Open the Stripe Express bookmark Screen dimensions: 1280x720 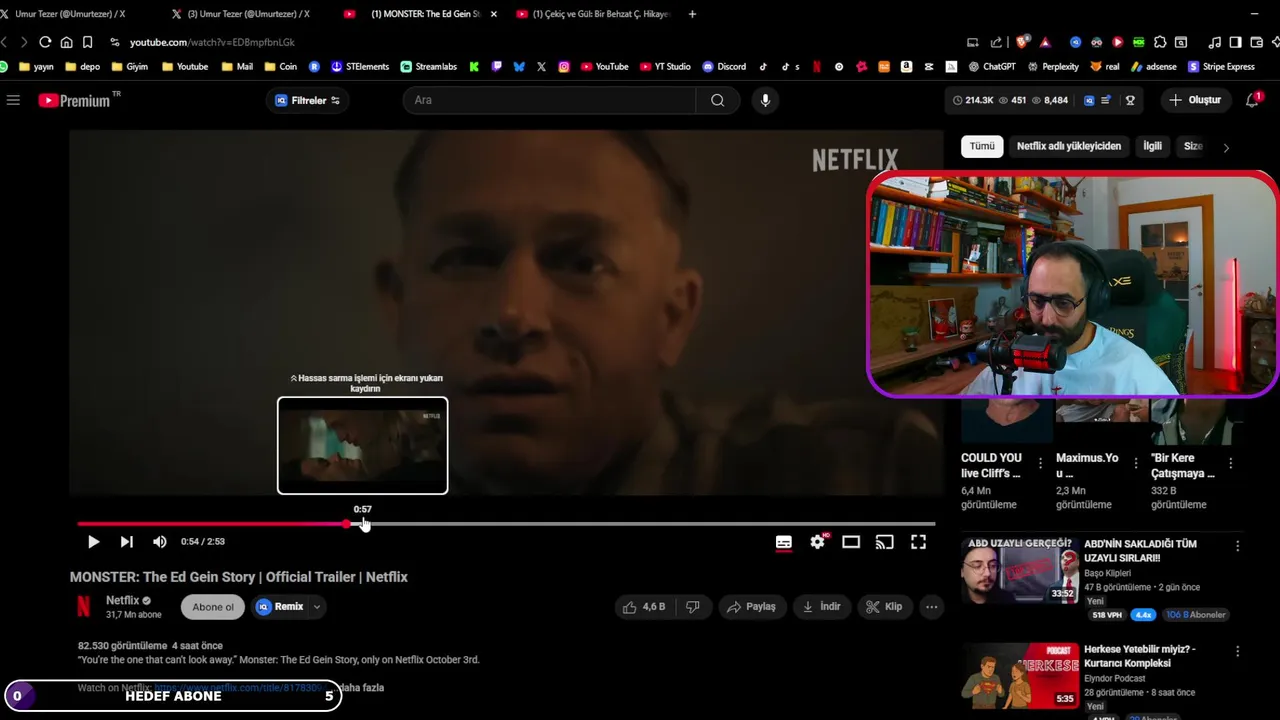click(x=1220, y=67)
